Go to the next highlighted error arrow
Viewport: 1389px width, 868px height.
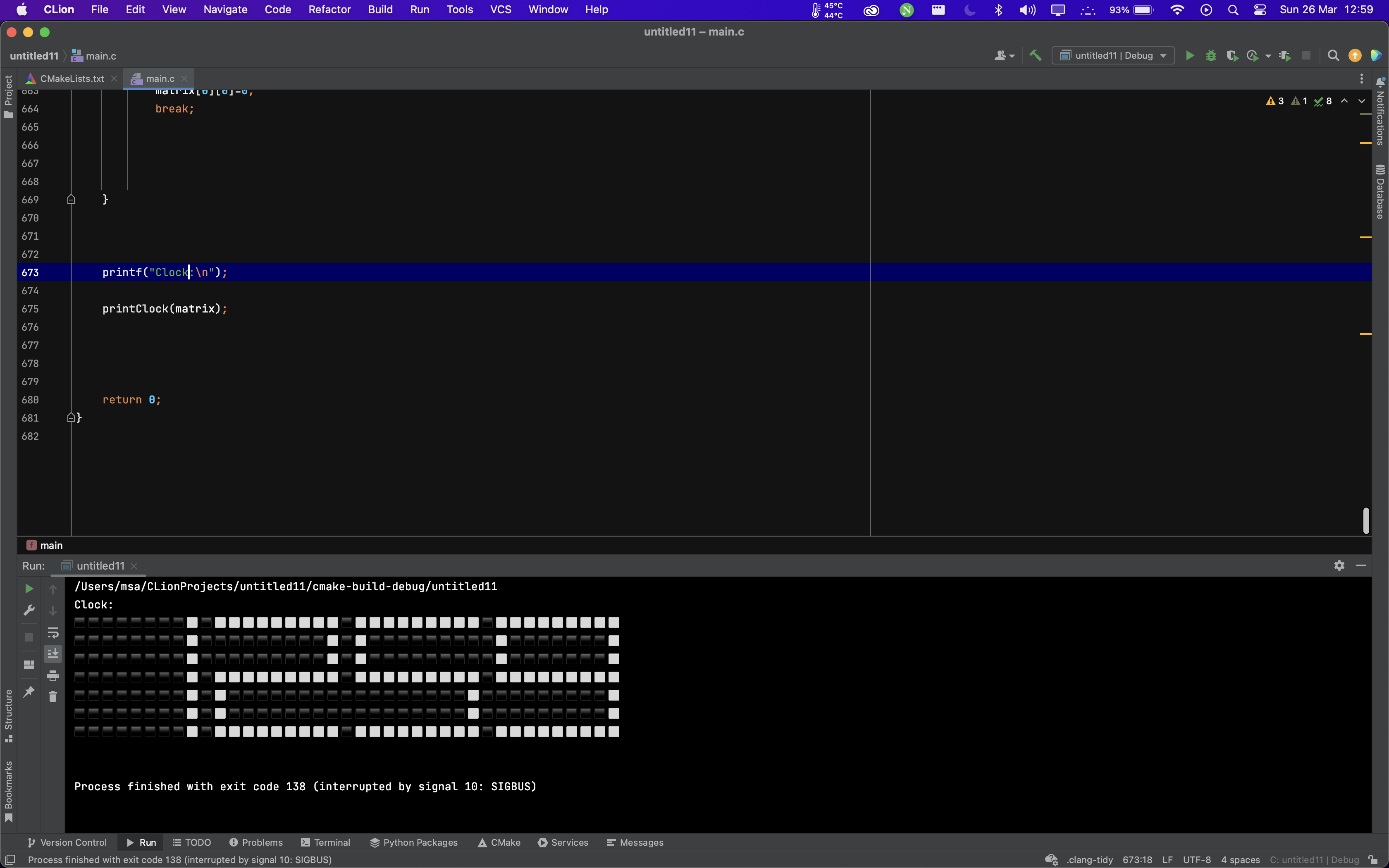point(1361,101)
